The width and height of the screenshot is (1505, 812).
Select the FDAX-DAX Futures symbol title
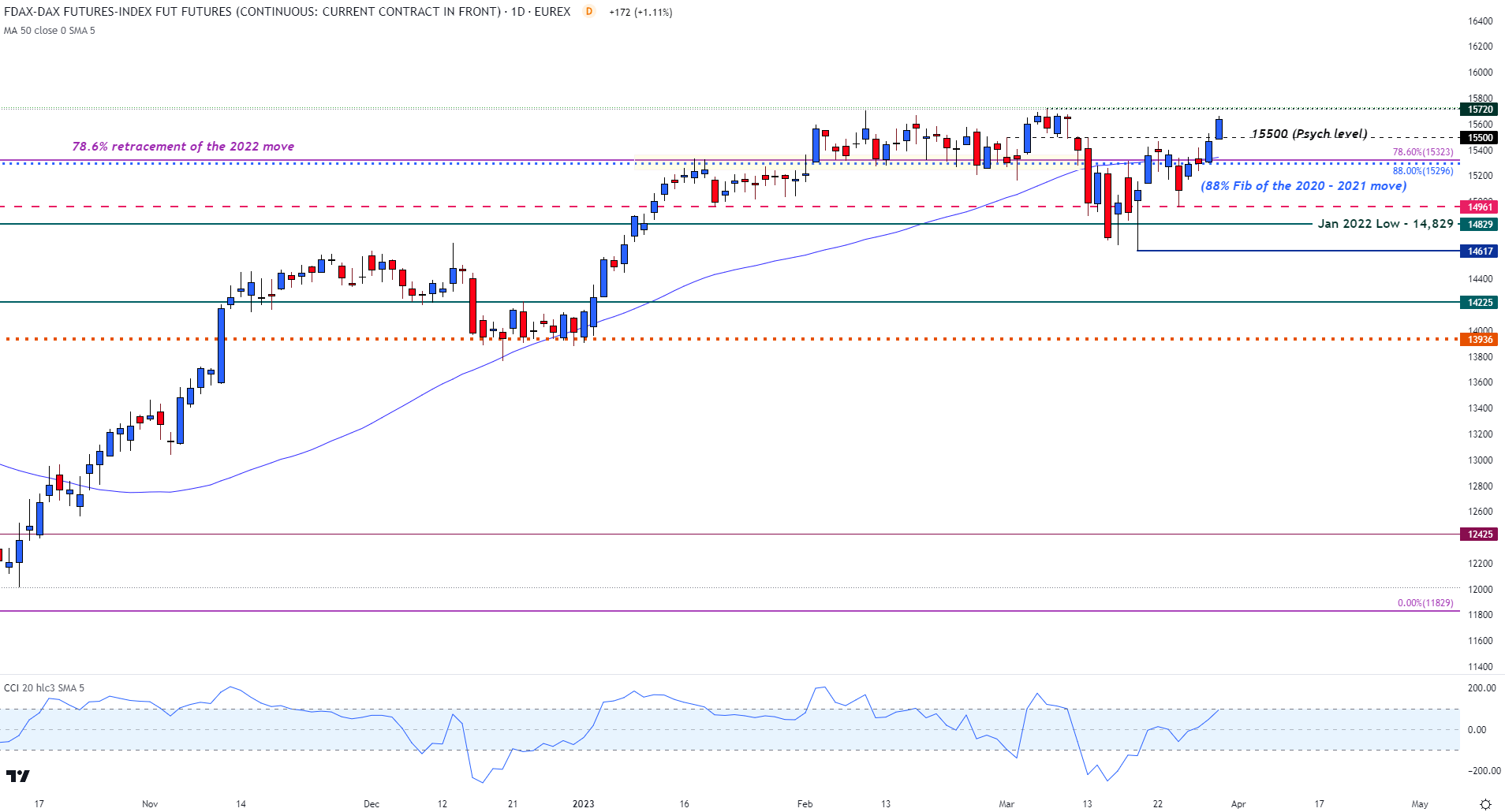(x=287, y=12)
